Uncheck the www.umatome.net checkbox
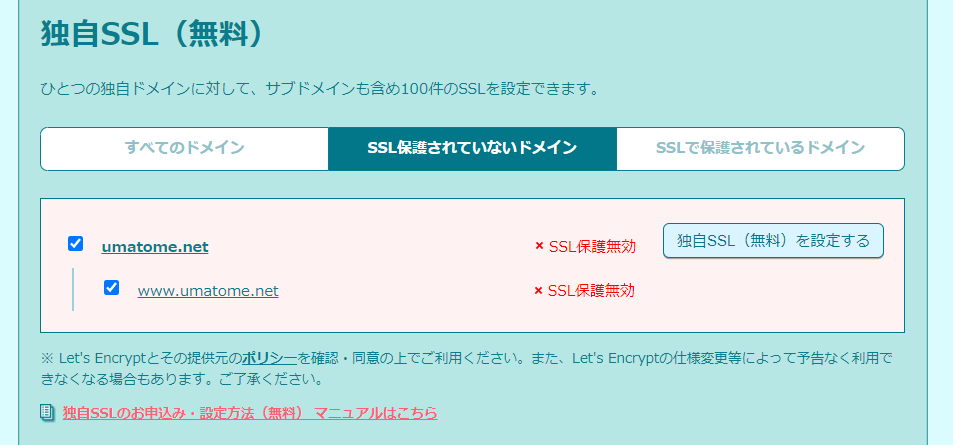The width and height of the screenshot is (953, 445). click(112, 288)
